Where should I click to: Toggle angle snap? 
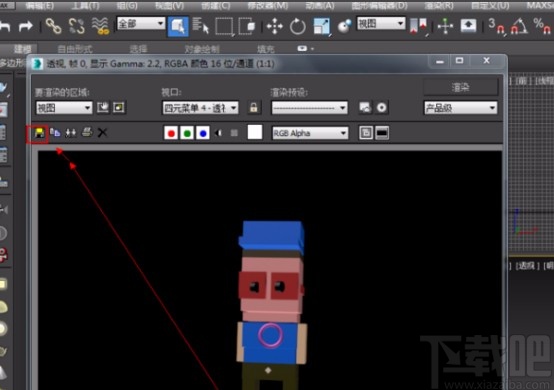point(519,26)
